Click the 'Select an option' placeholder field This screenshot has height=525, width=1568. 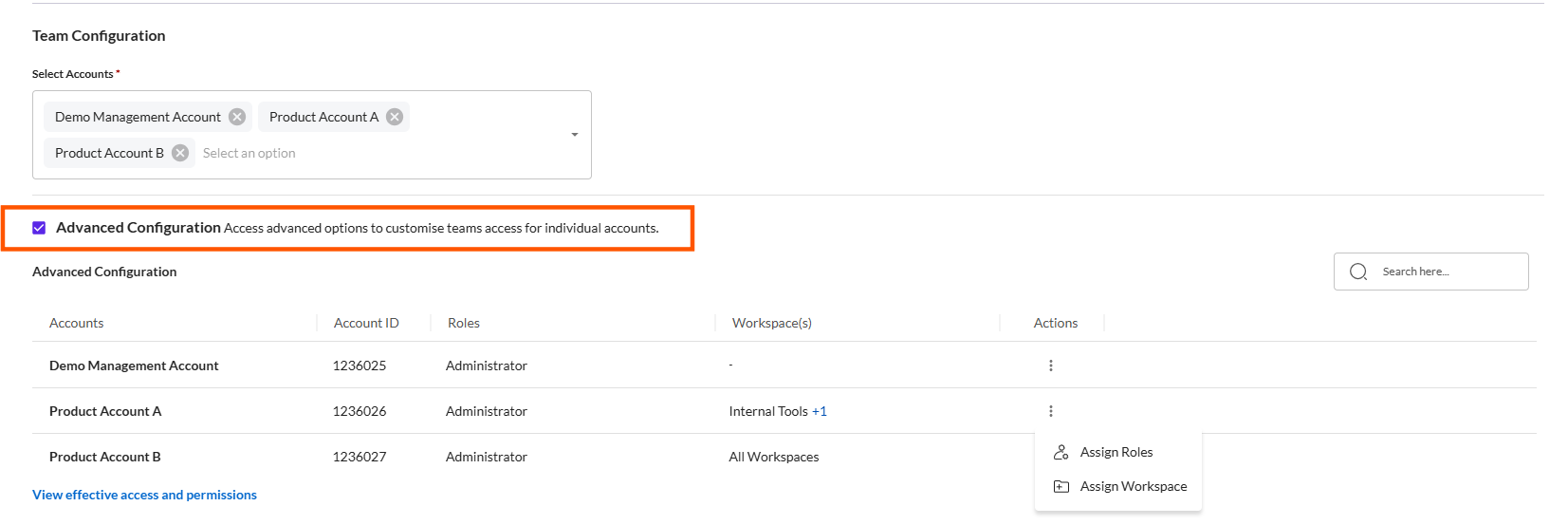point(249,153)
